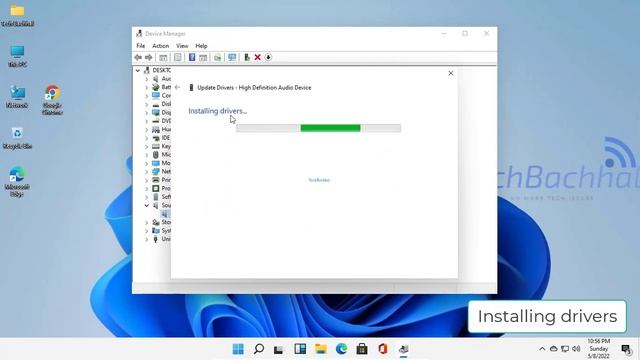Image resolution: width=640 pixels, height=360 pixels.
Task: Expand the Disk drives category chevron
Action: click(147, 104)
